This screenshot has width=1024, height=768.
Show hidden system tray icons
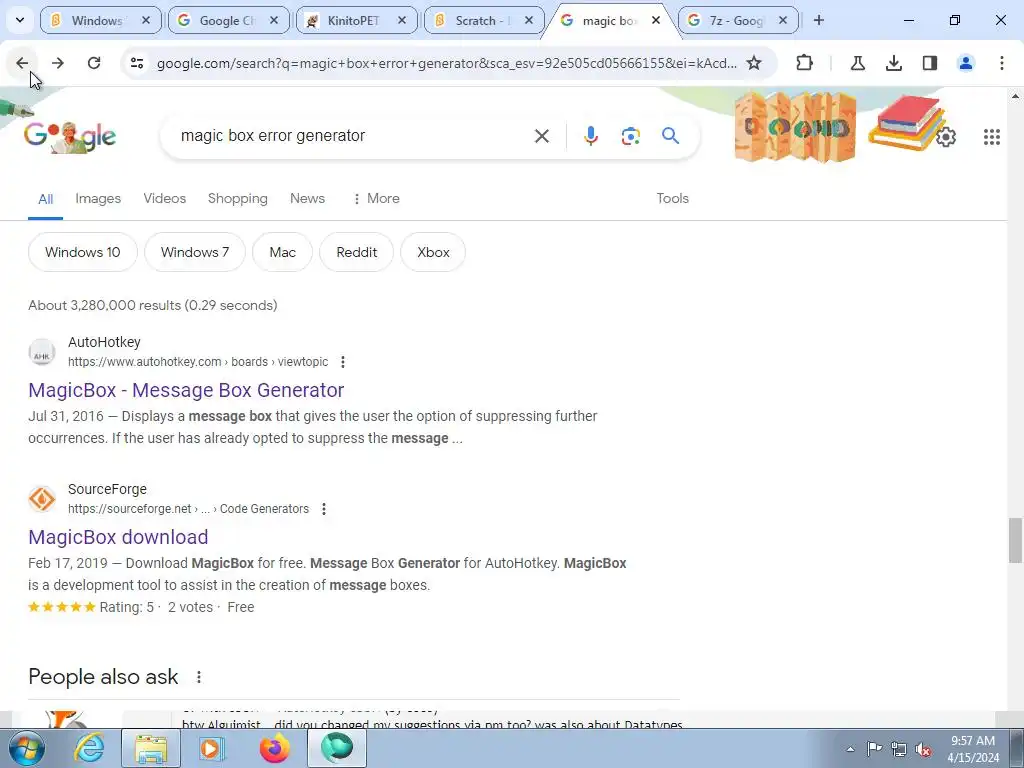(x=850, y=749)
